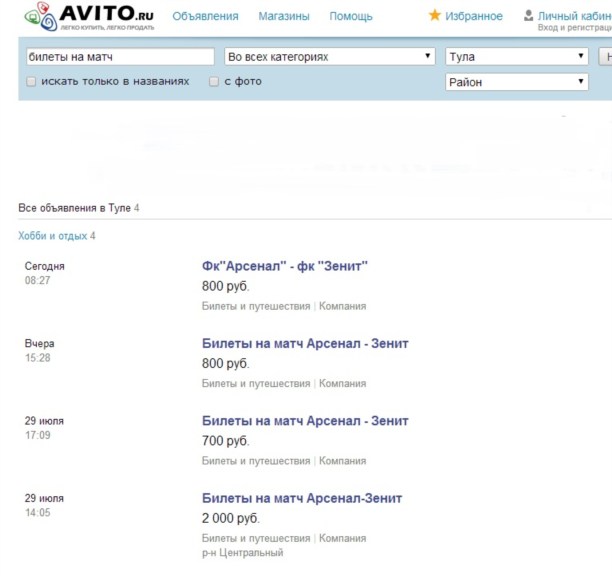Open the 'Билеты на матч Арсенал-Зенит' 2 000 руб. listing

(302, 498)
